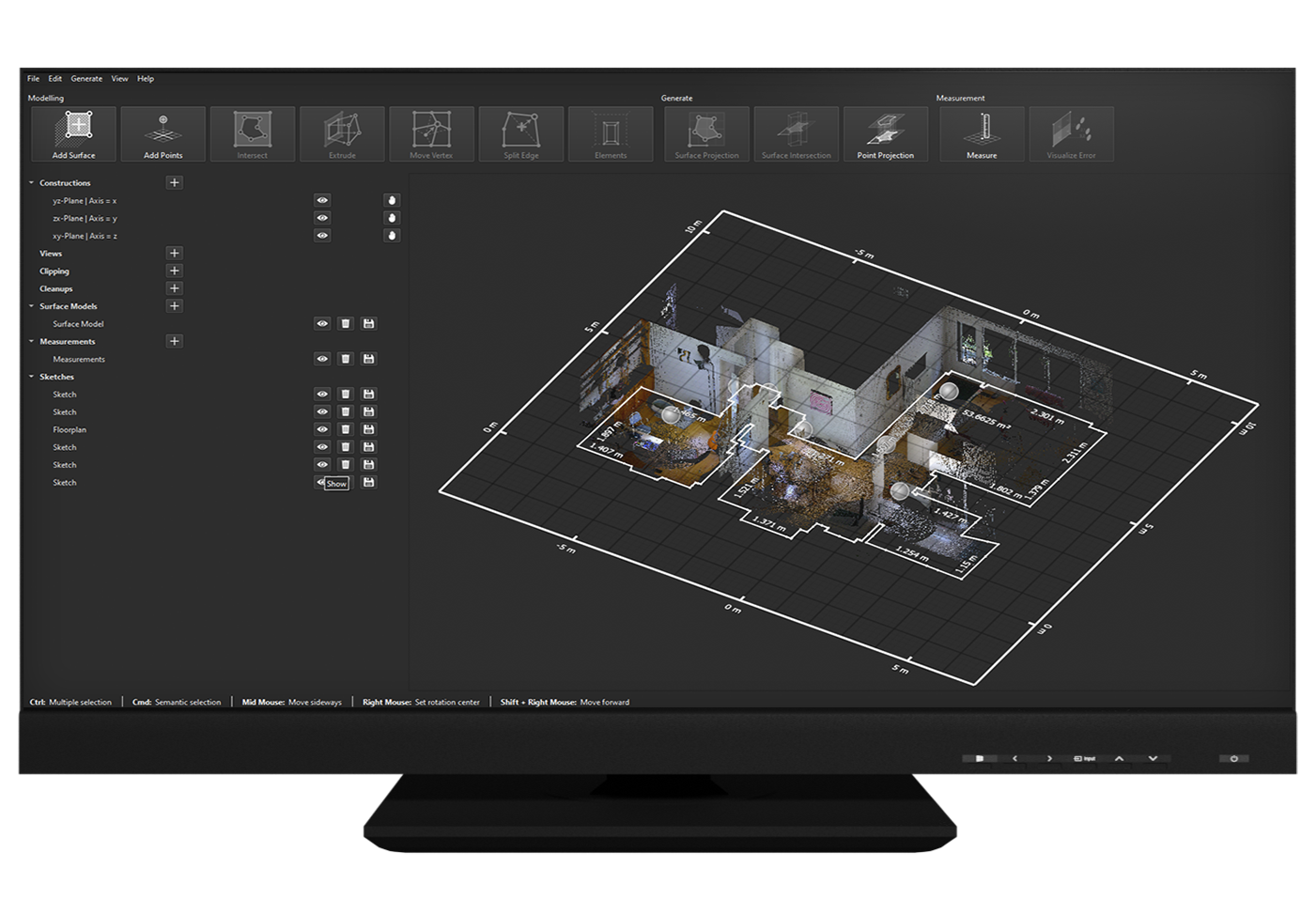Click hand icon for yz-Plane
1316x899 pixels.
tap(392, 200)
